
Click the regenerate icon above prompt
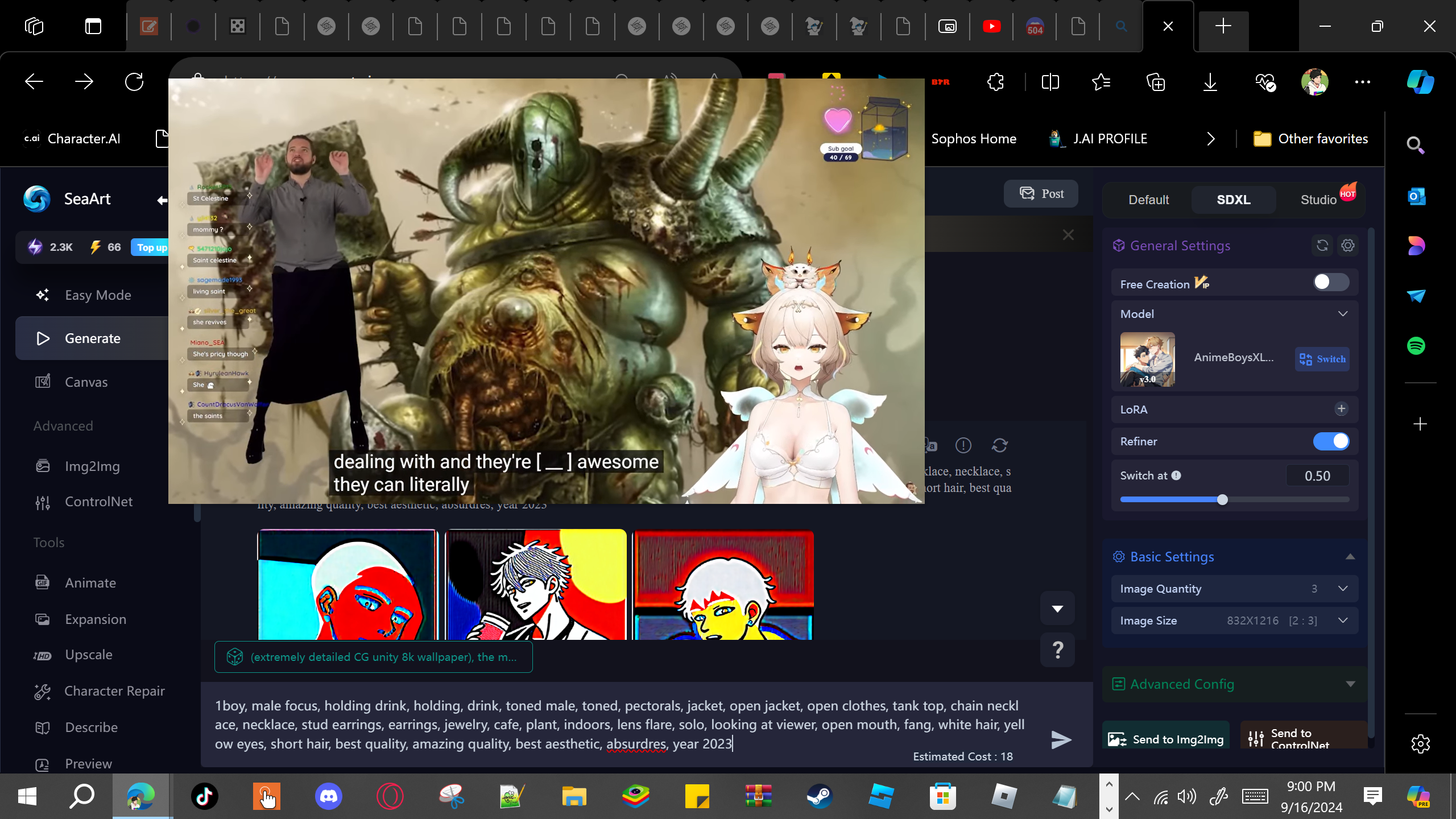(x=999, y=445)
